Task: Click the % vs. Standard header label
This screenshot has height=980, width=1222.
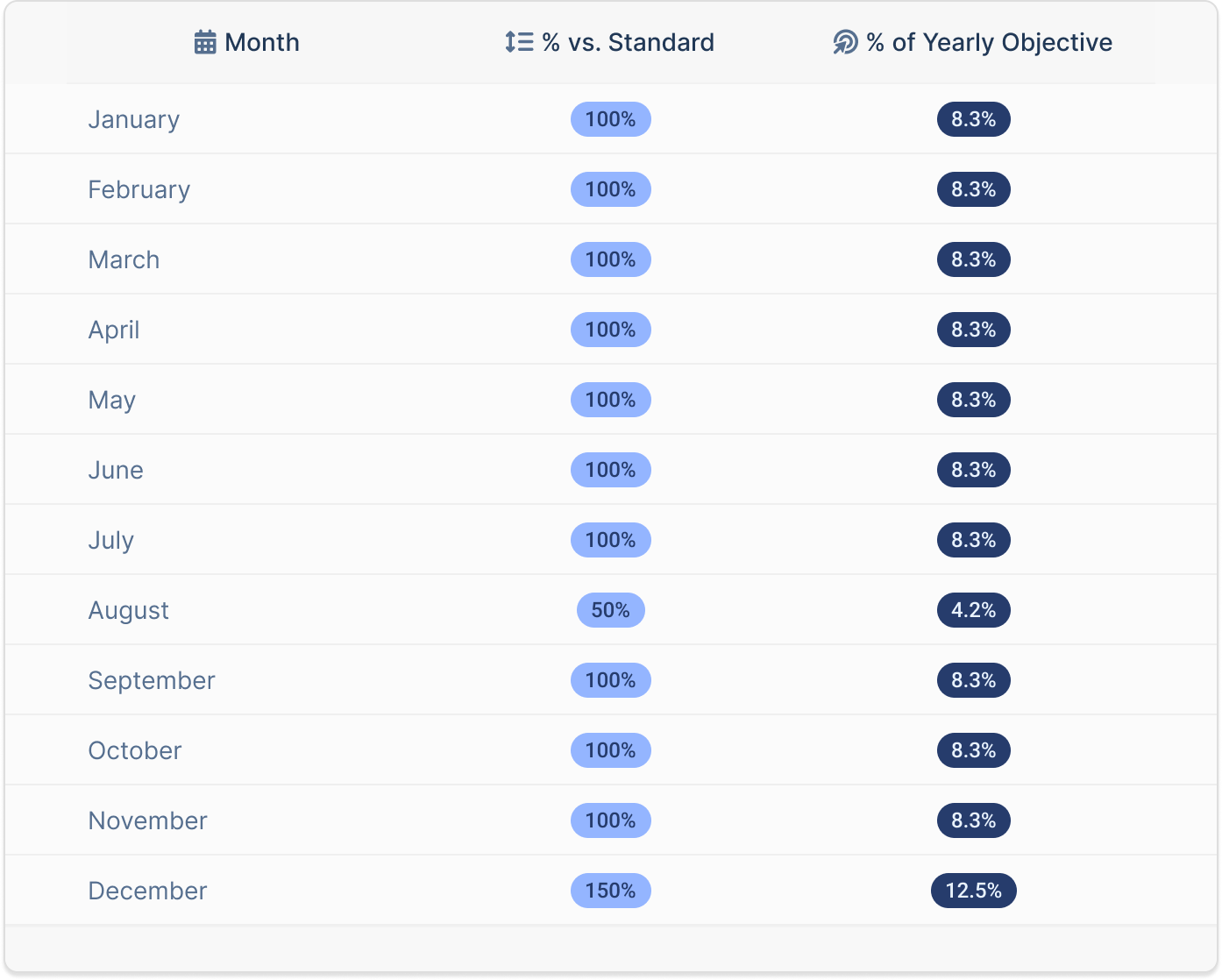Action: coord(628,42)
